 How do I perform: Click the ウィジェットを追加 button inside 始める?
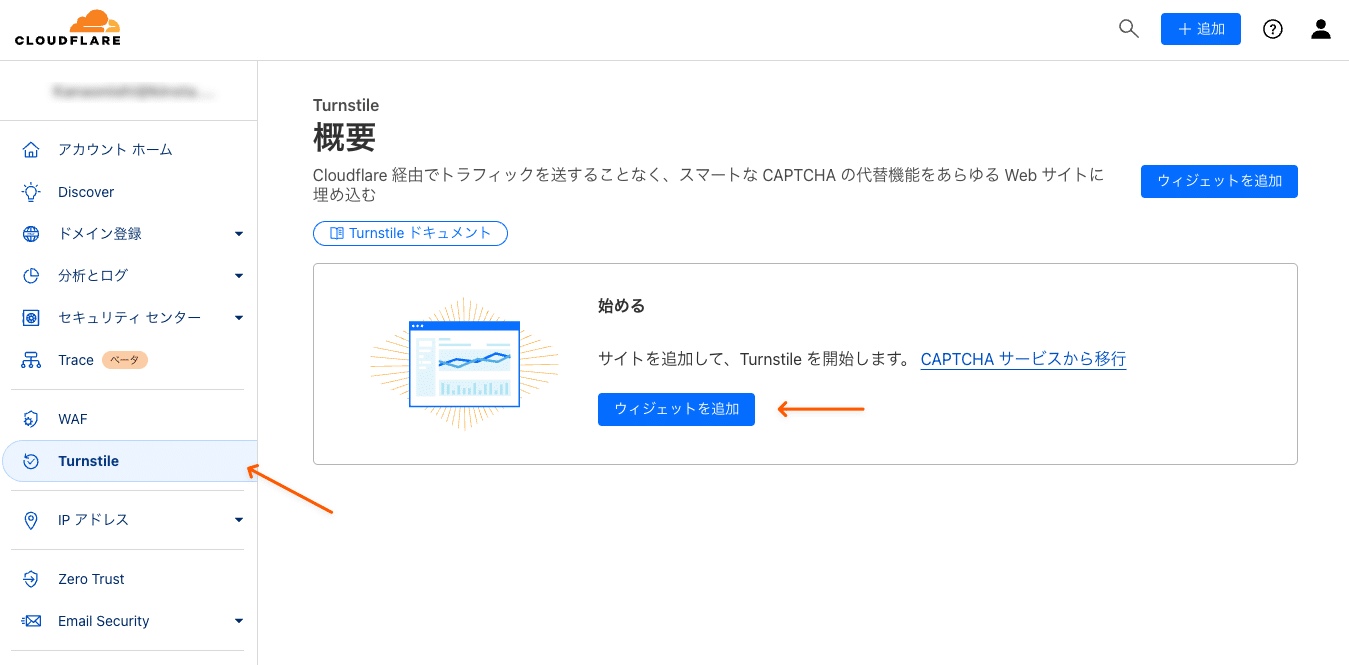[676, 409]
